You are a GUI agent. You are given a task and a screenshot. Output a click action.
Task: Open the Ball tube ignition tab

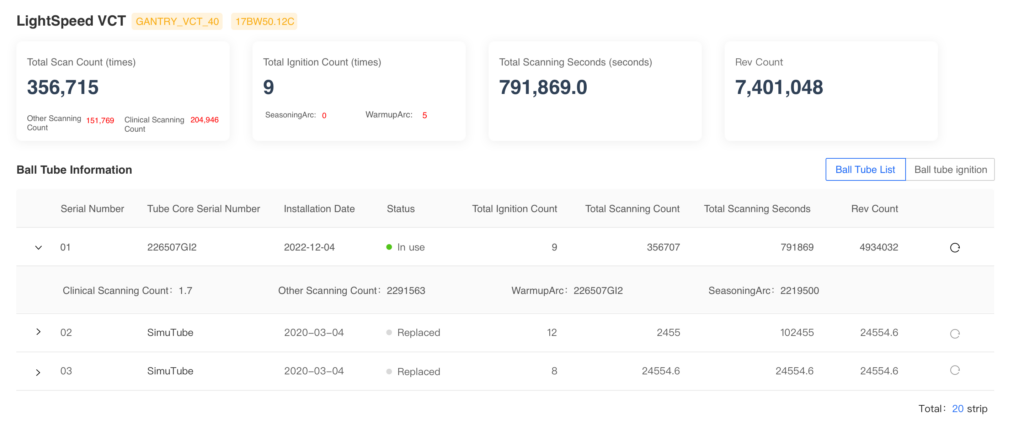click(x=950, y=169)
